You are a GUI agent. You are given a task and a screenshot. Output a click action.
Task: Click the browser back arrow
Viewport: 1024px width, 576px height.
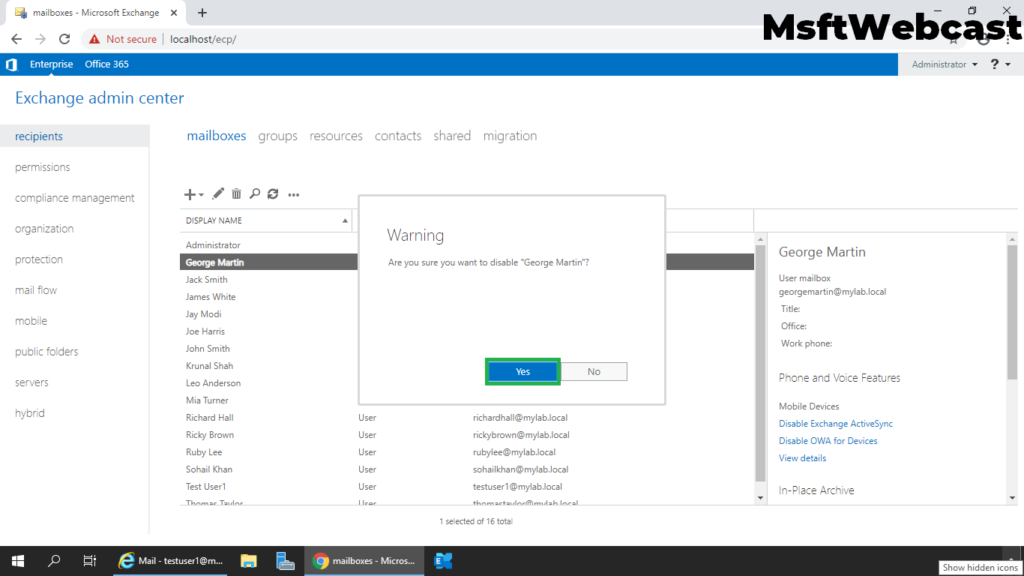tap(16, 39)
